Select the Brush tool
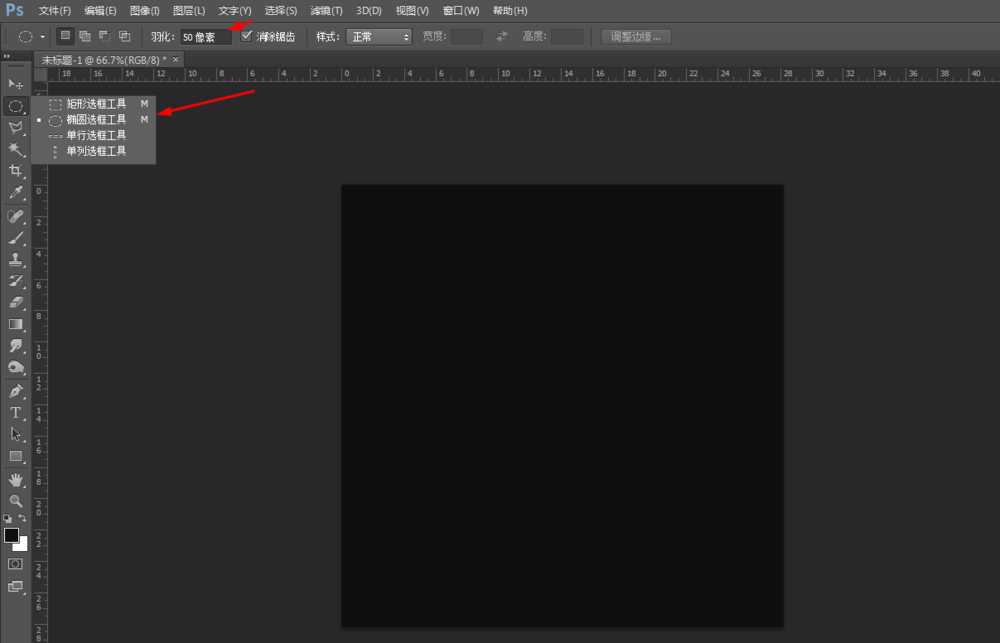Image resolution: width=1000 pixels, height=643 pixels. [16, 238]
